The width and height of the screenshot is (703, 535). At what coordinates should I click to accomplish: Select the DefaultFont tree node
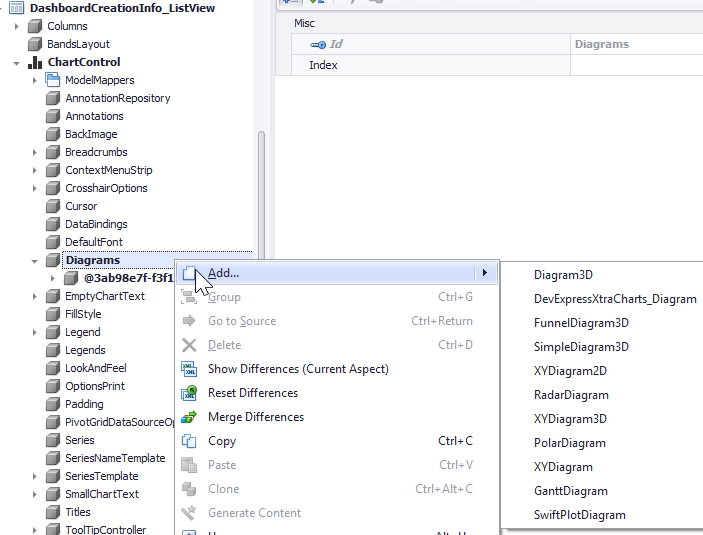[x=94, y=242]
